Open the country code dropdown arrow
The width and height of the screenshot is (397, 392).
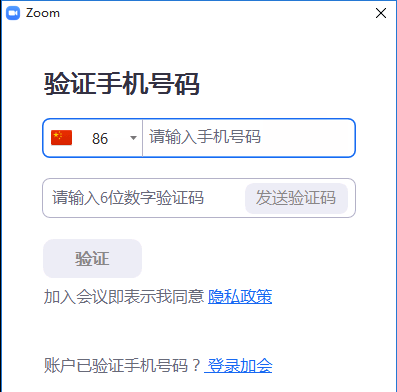pyautogui.click(x=133, y=138)
